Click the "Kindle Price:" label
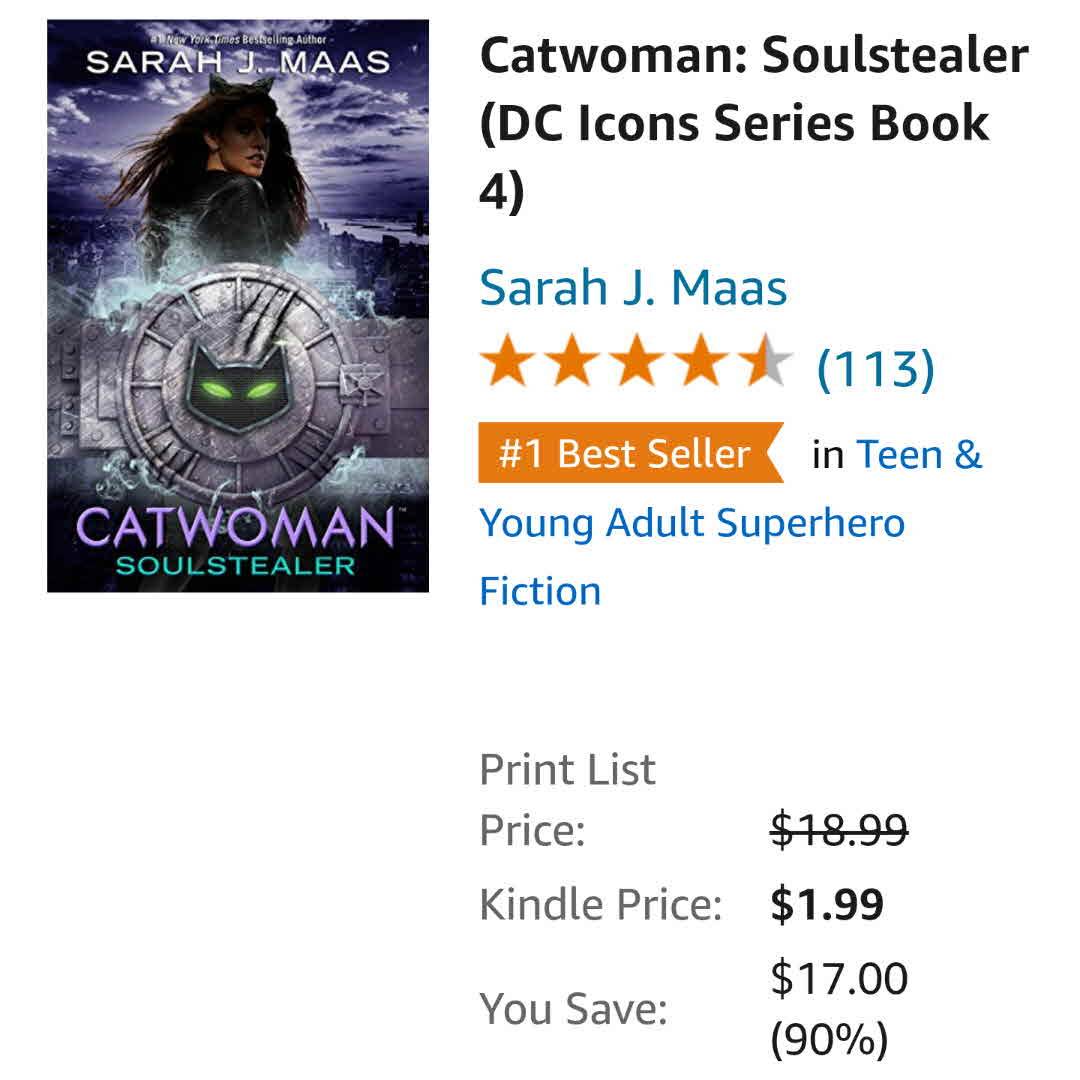This screenshot has height=1080, width=1080. pyautogui.click(x=600, y=905)
